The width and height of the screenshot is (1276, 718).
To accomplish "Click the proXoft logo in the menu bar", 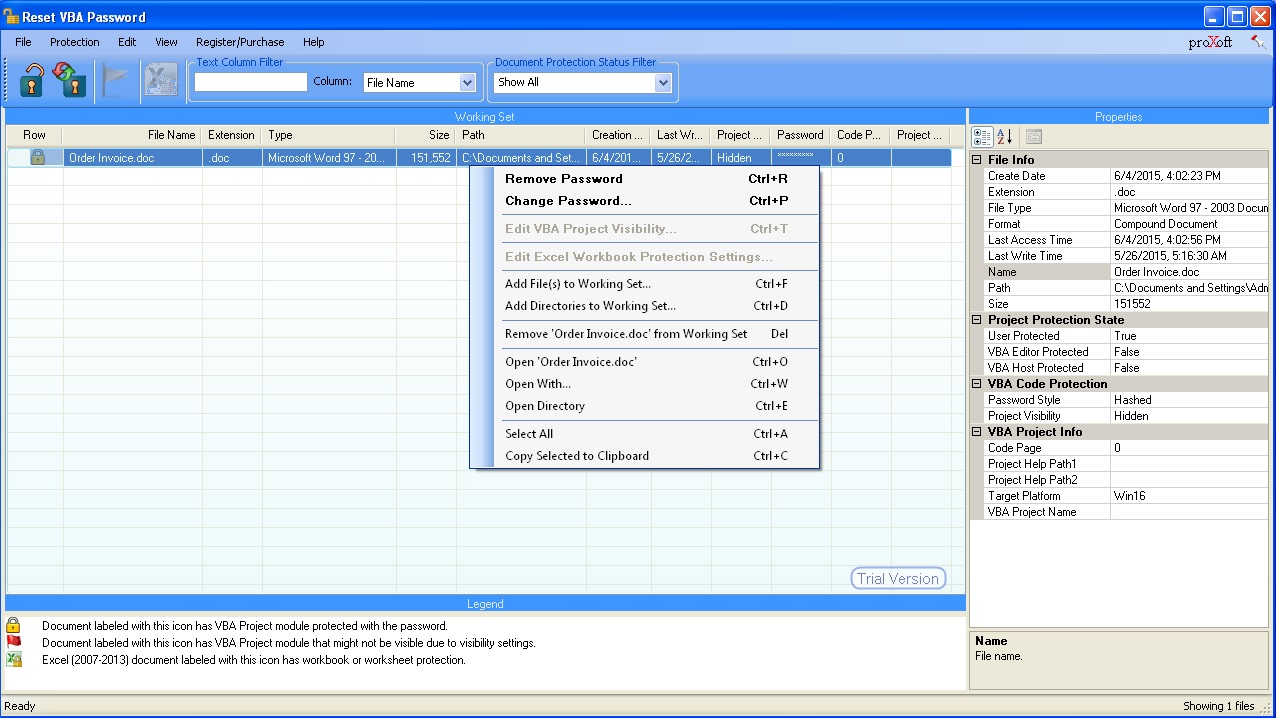I will (1210, 42).
